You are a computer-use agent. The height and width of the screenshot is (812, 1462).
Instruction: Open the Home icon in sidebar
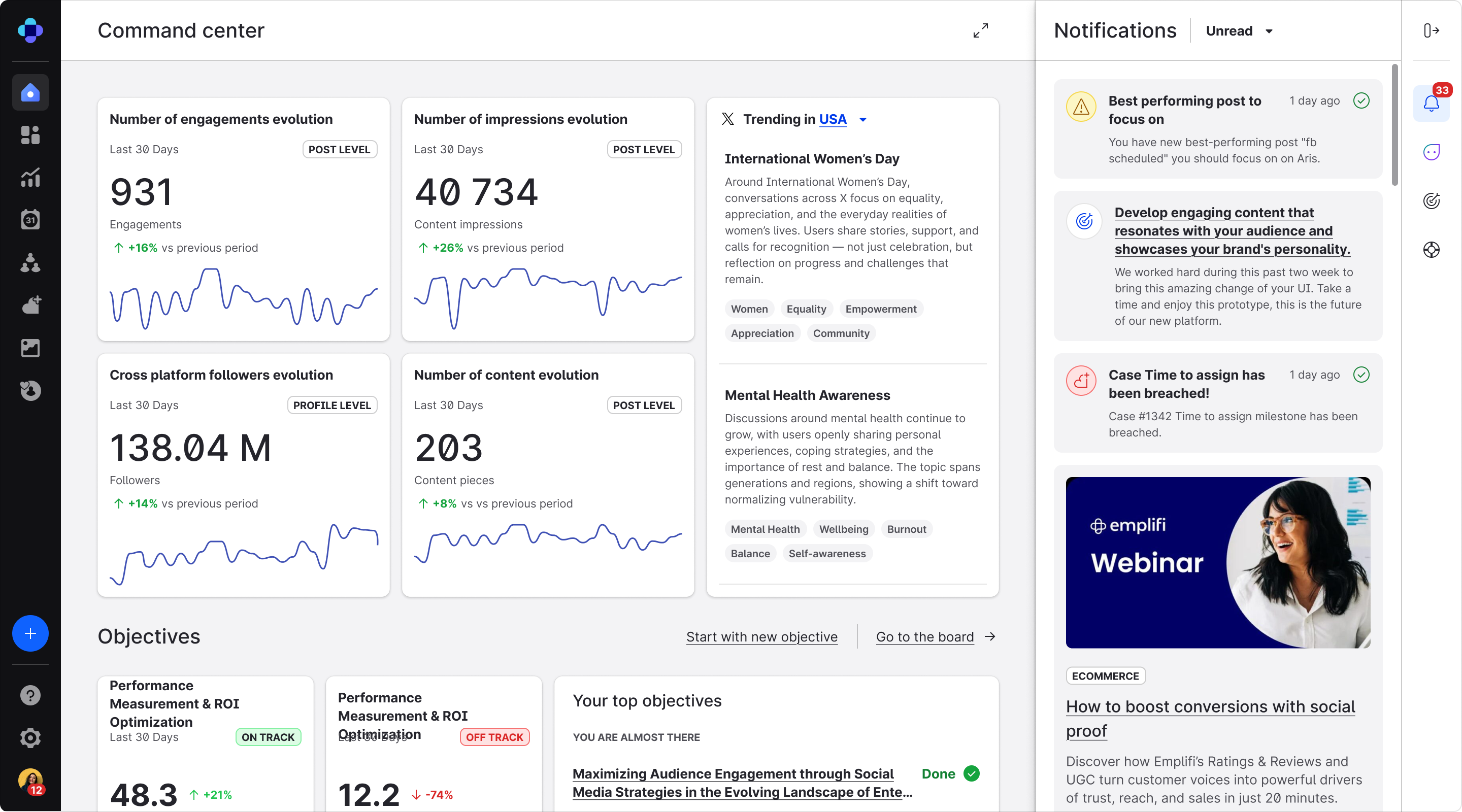[x=30, y=92]
